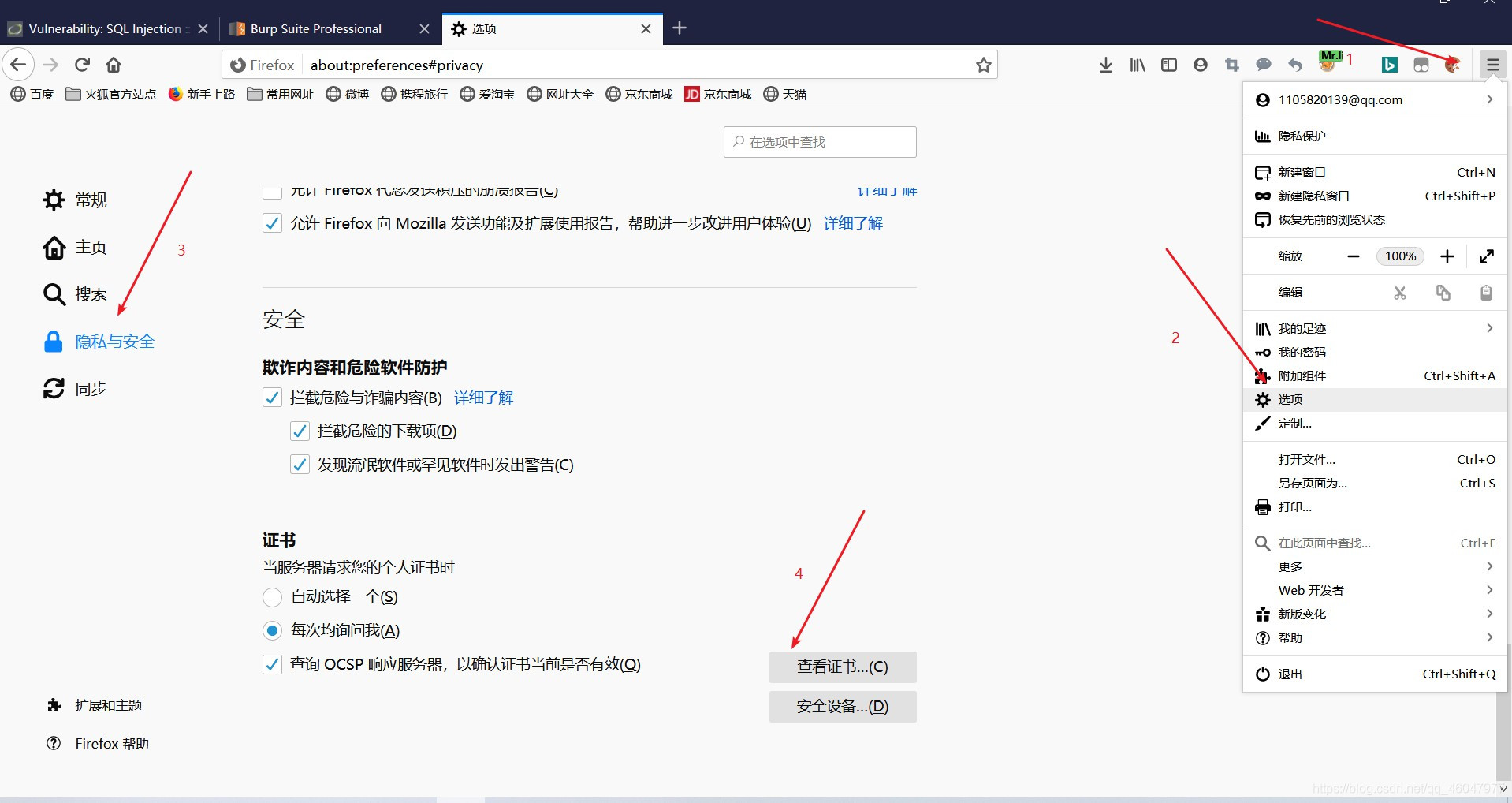Toggle 拦截危险与诈骗内容 checkbox
1512x803 pixels.
click(x=272, y=398)
